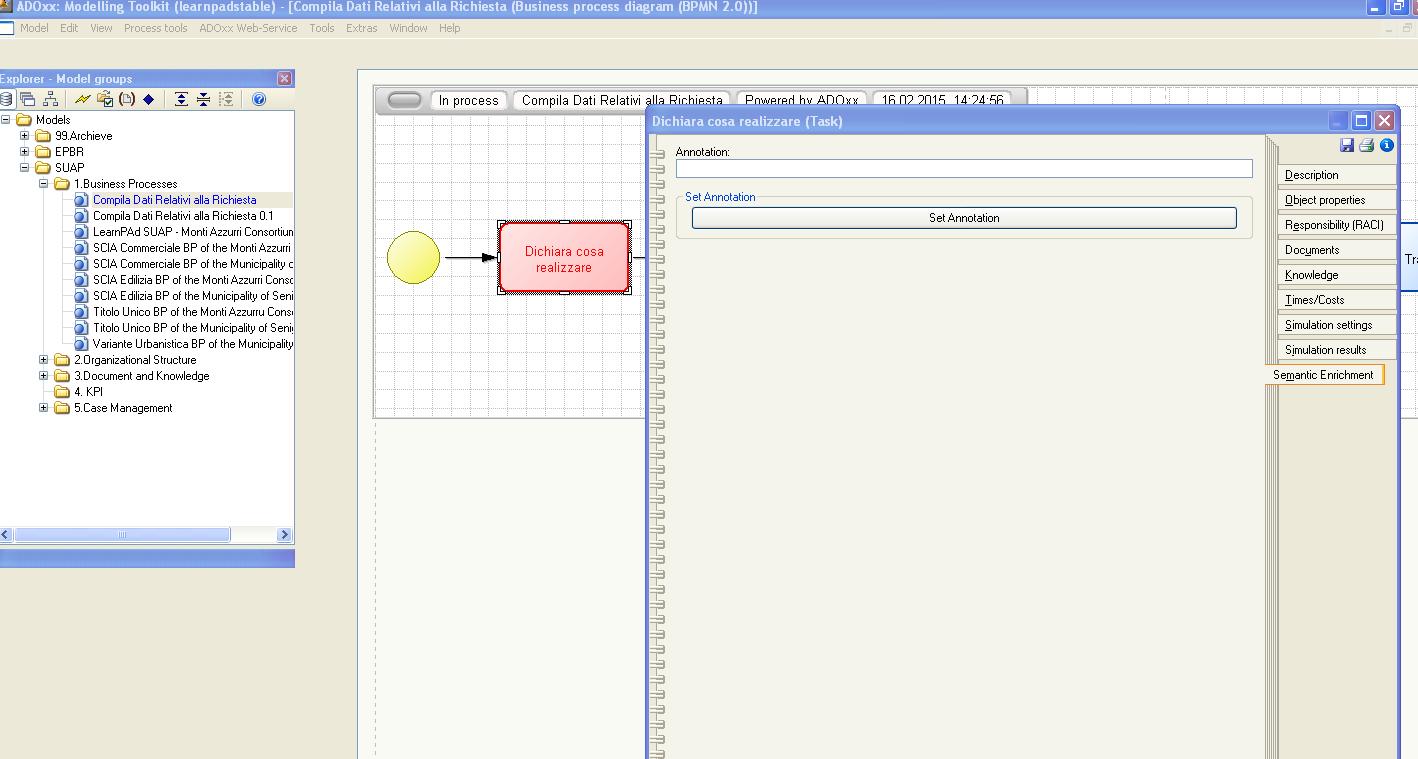Expand the 99.Archieve folder
1418x759 pixels.
coord(25,136)
